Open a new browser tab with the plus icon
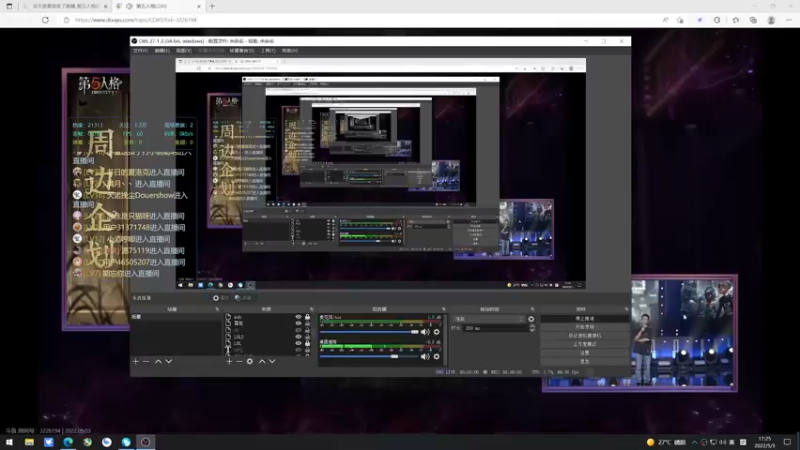The height and width of the screenshot is (450, 800). (x=212, y=6)
